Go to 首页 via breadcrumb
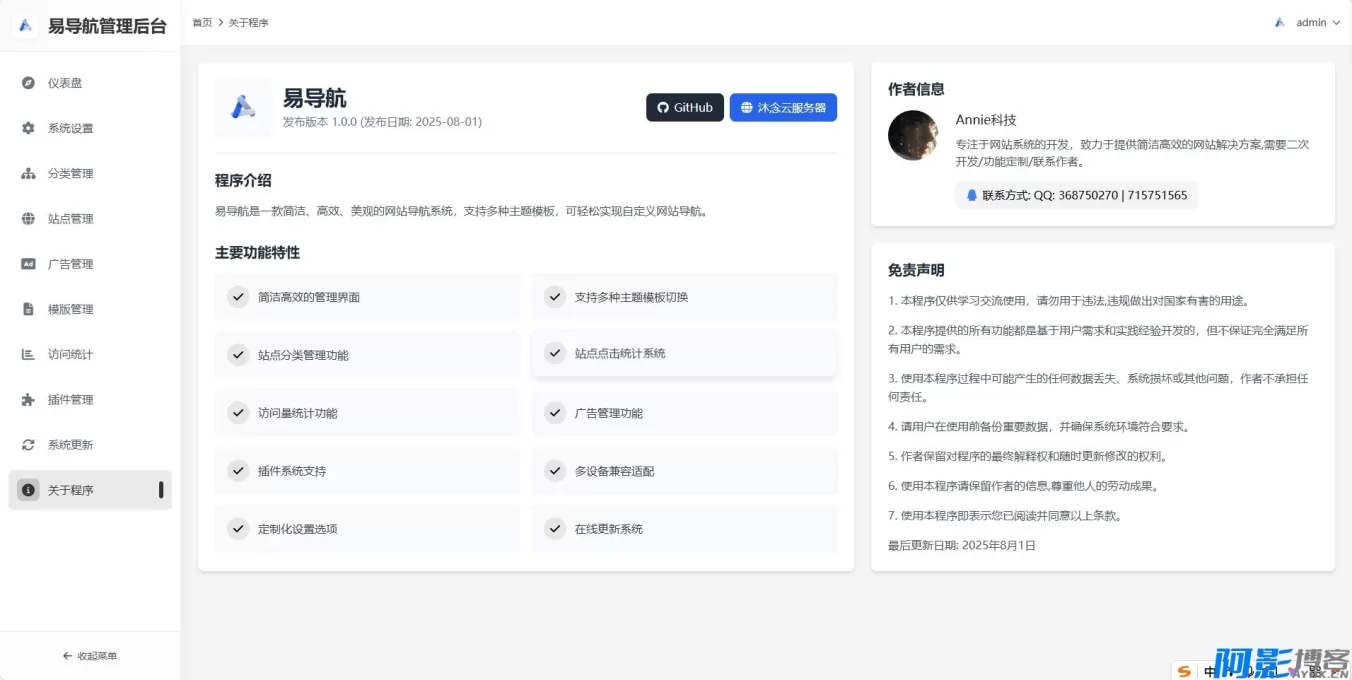The width and height of the screenshot is (1352, 680). (x=202, y=22)
